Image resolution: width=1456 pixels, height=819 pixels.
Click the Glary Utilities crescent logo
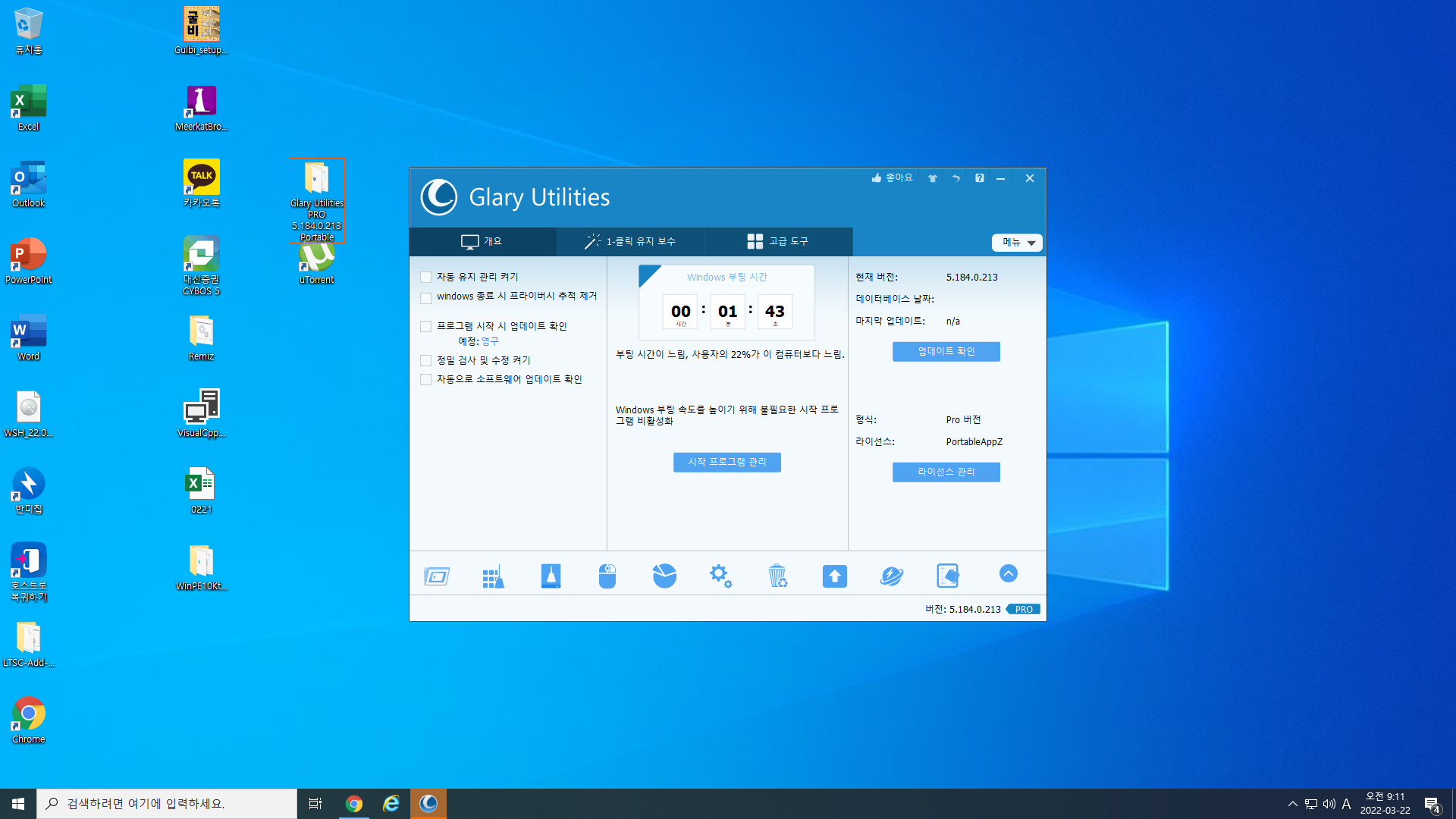439,197
